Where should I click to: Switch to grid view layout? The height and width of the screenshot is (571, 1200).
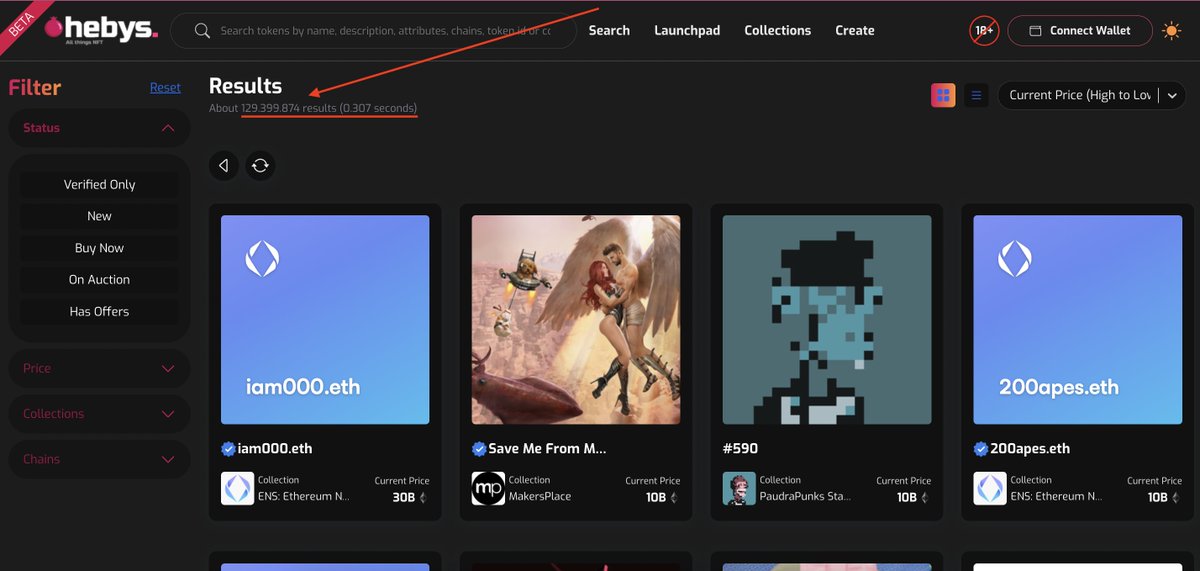[x=943, y=95]
